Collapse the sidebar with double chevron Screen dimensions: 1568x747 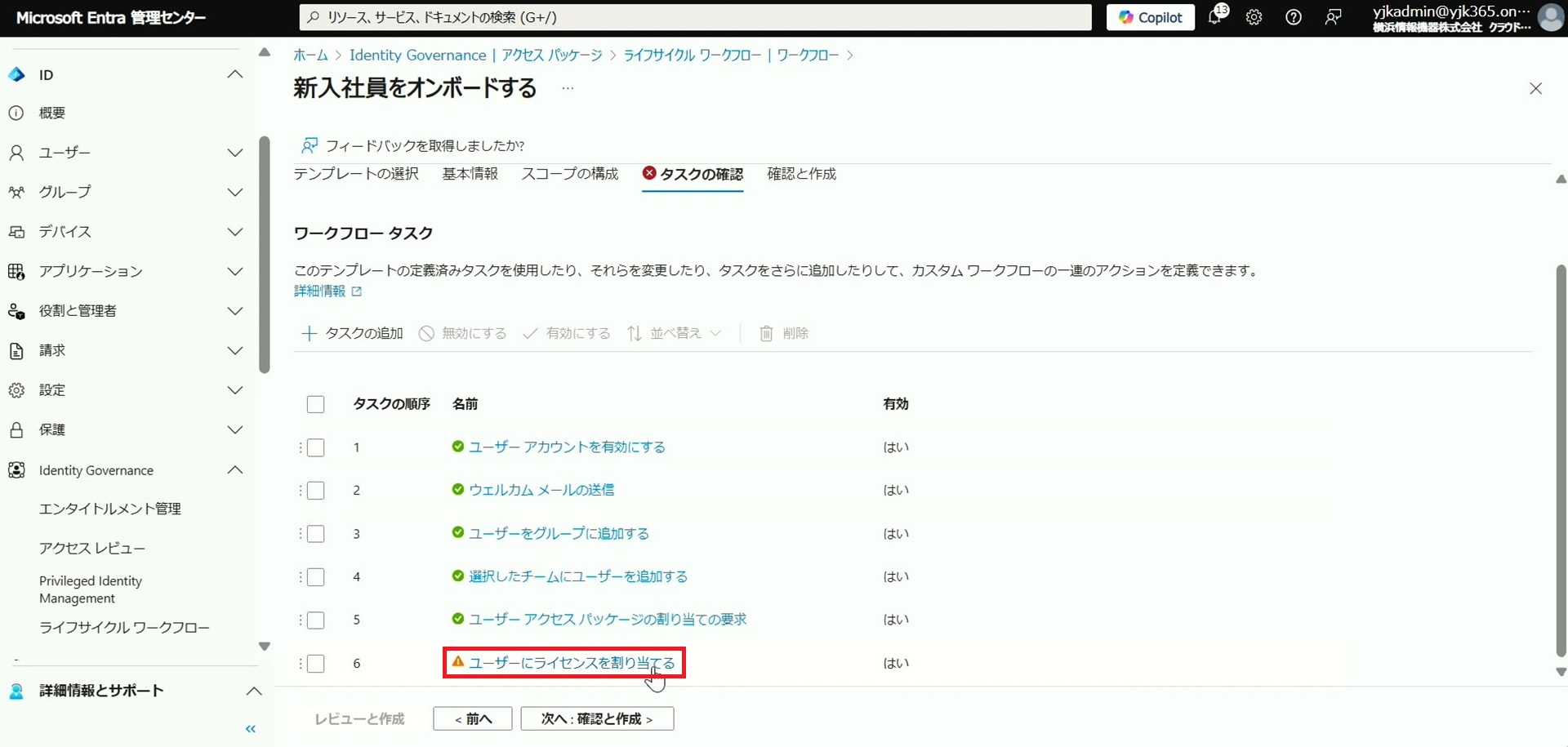click(251, 729)
